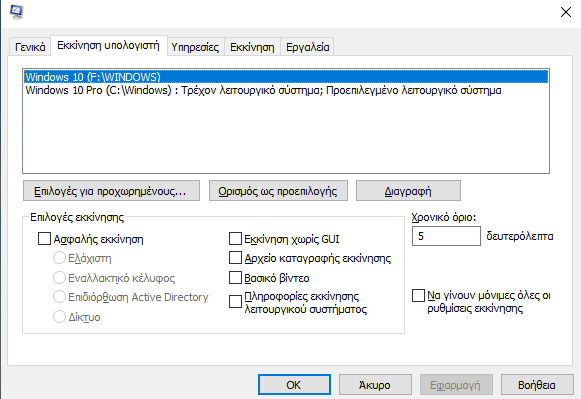Click the Εφαρμογή apply button
Image resolution: width=581 pixels, height=399 pixels.
[456, 385]
